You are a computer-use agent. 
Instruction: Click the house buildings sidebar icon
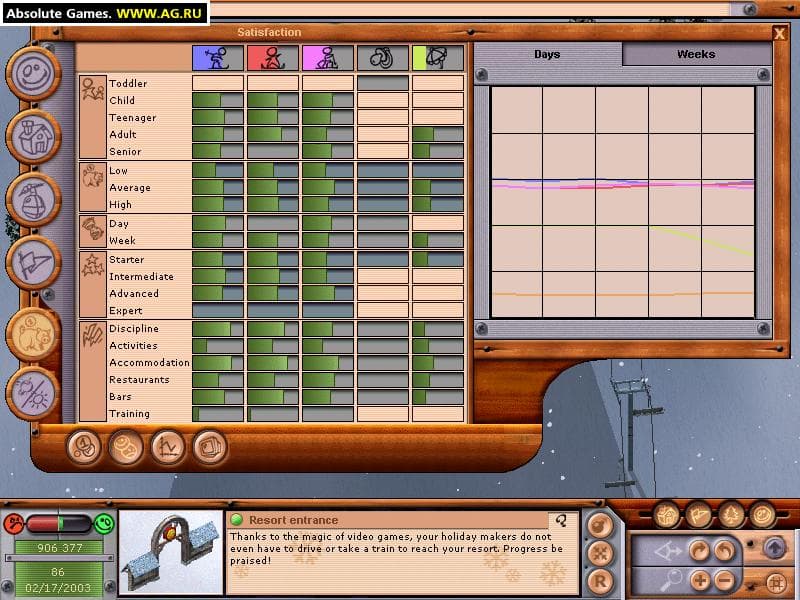coord(34,136)
